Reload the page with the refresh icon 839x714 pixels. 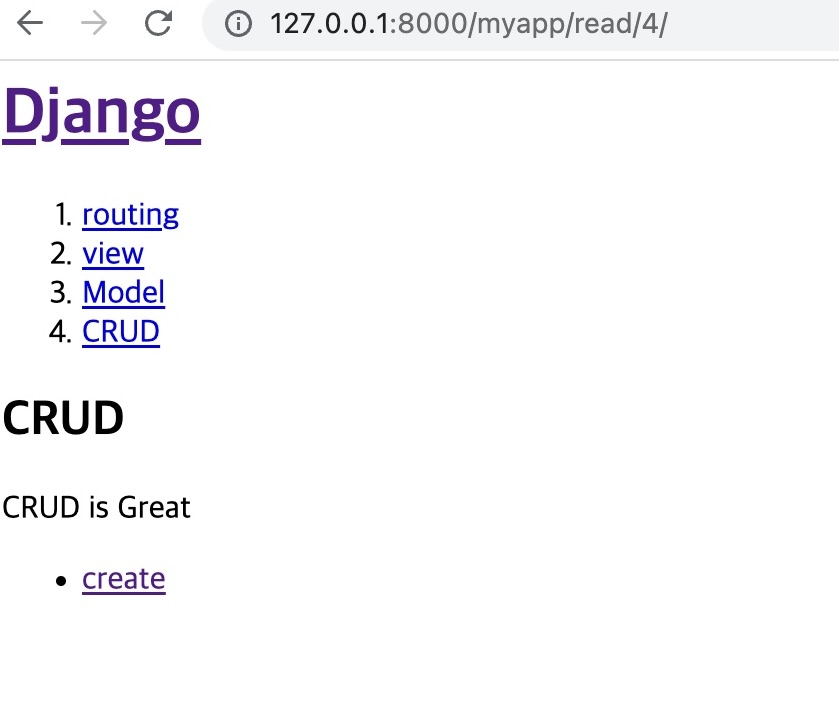coord(158,23)
